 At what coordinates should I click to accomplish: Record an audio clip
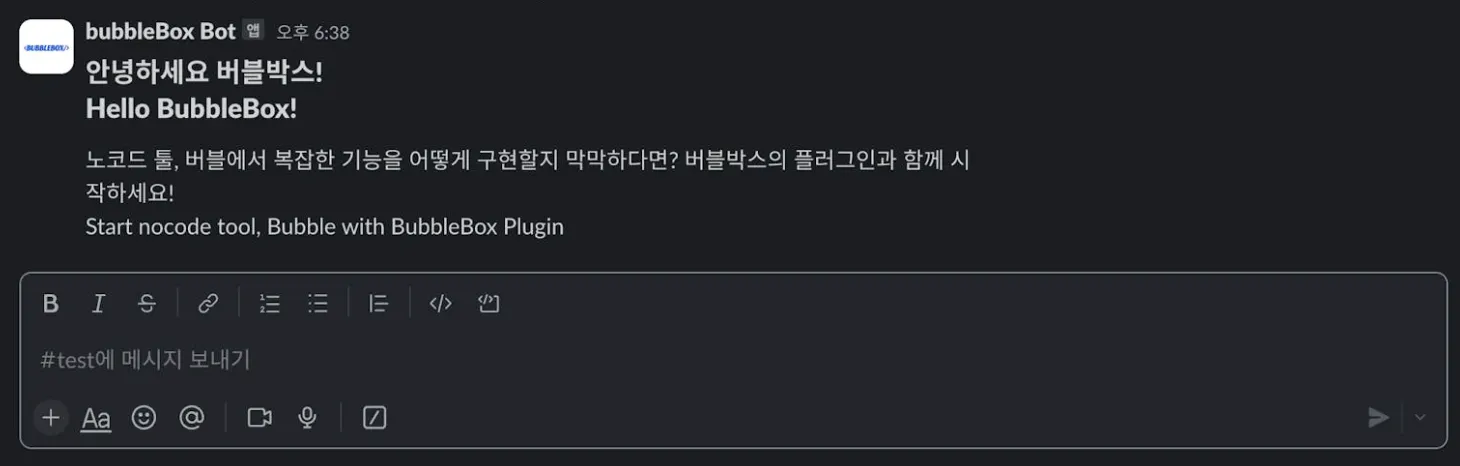308,418
